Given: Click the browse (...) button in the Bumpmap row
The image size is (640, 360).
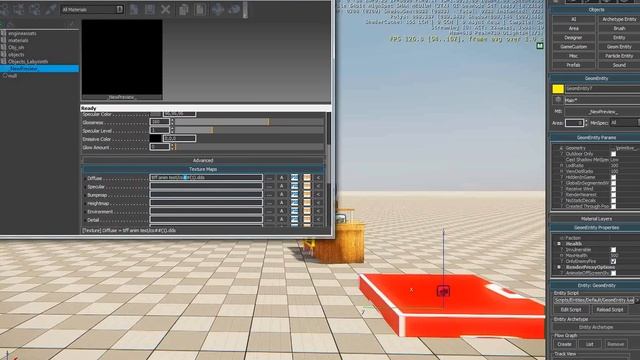Looking at the screenshot, I should coord(269,194).
